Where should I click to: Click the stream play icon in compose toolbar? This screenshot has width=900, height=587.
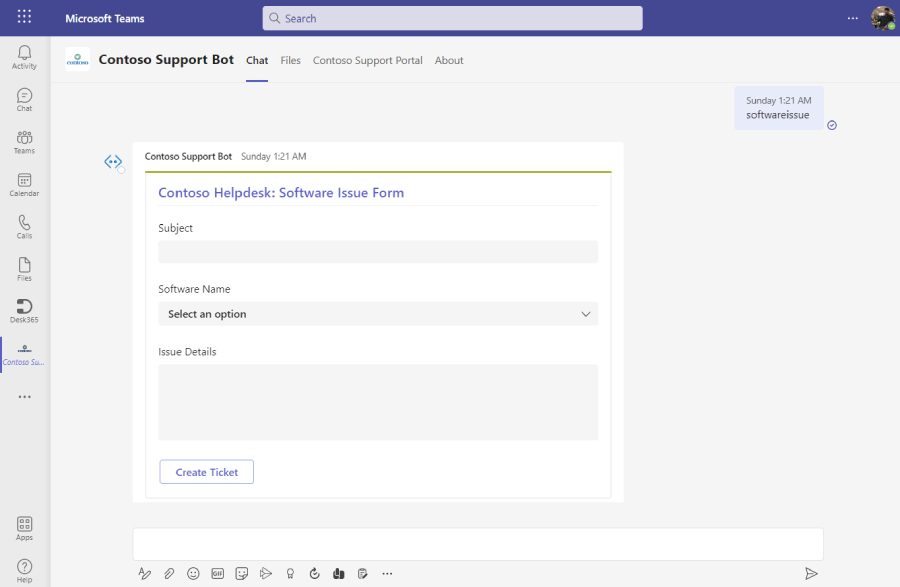(266, 573)
